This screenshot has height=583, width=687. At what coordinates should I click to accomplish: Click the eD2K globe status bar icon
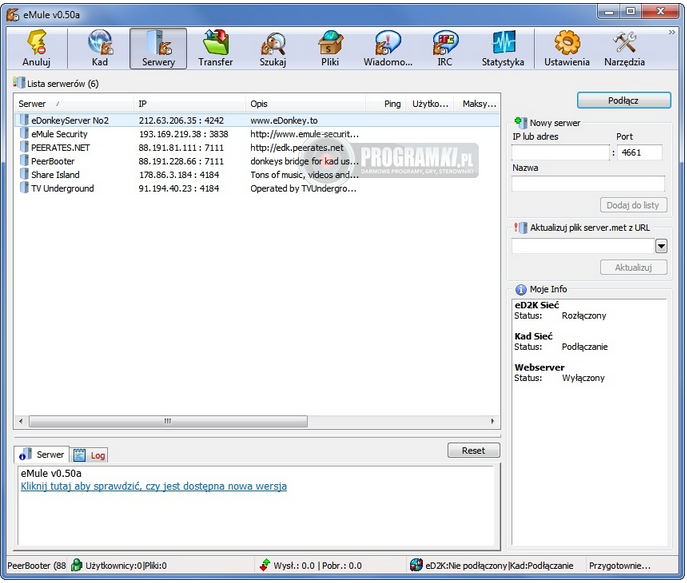coord(416,565)
